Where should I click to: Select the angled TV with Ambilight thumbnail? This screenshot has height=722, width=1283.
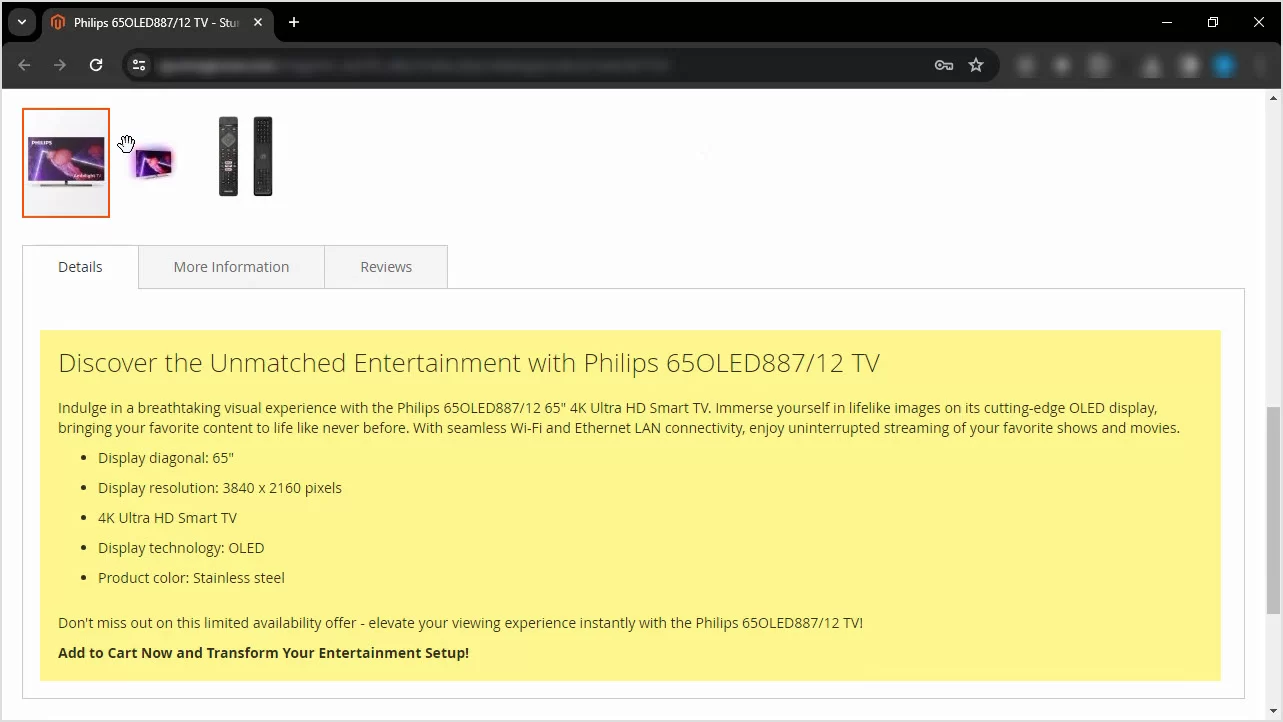(x=153, y=161)
